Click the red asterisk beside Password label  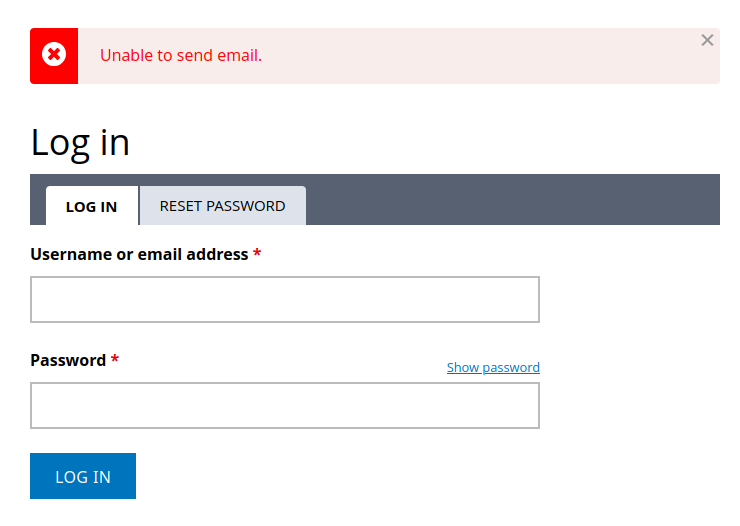coord(115,360)
